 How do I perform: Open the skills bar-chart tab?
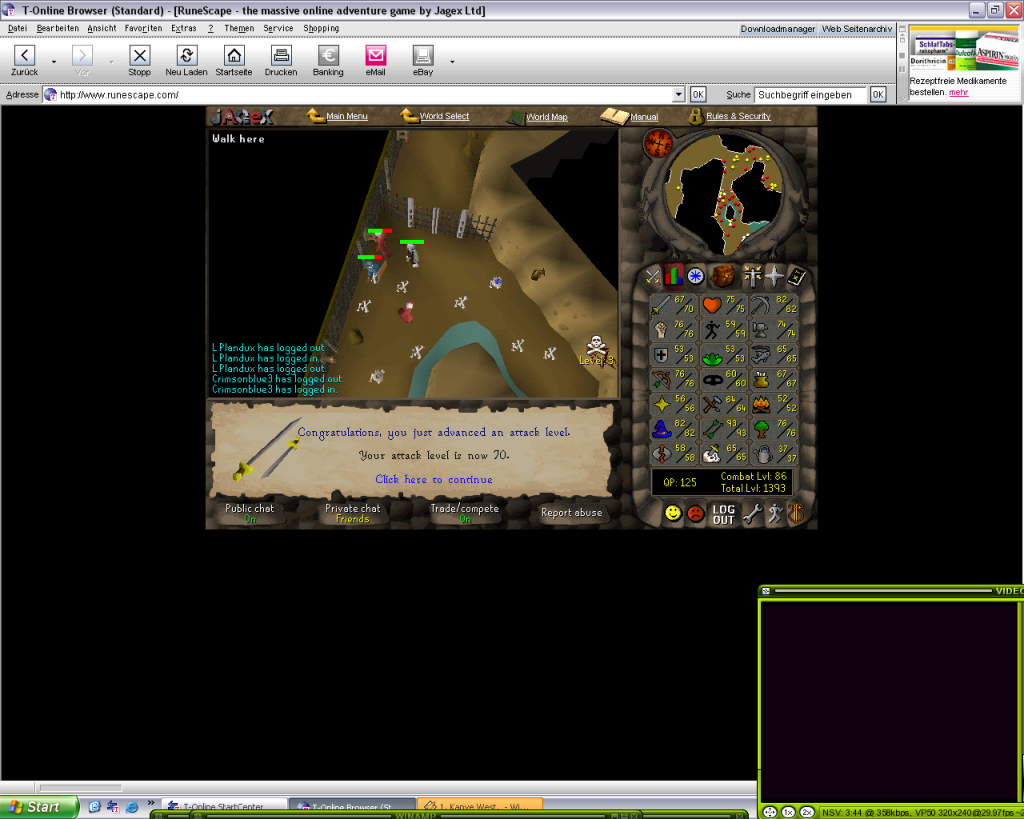tap(673, 276)
